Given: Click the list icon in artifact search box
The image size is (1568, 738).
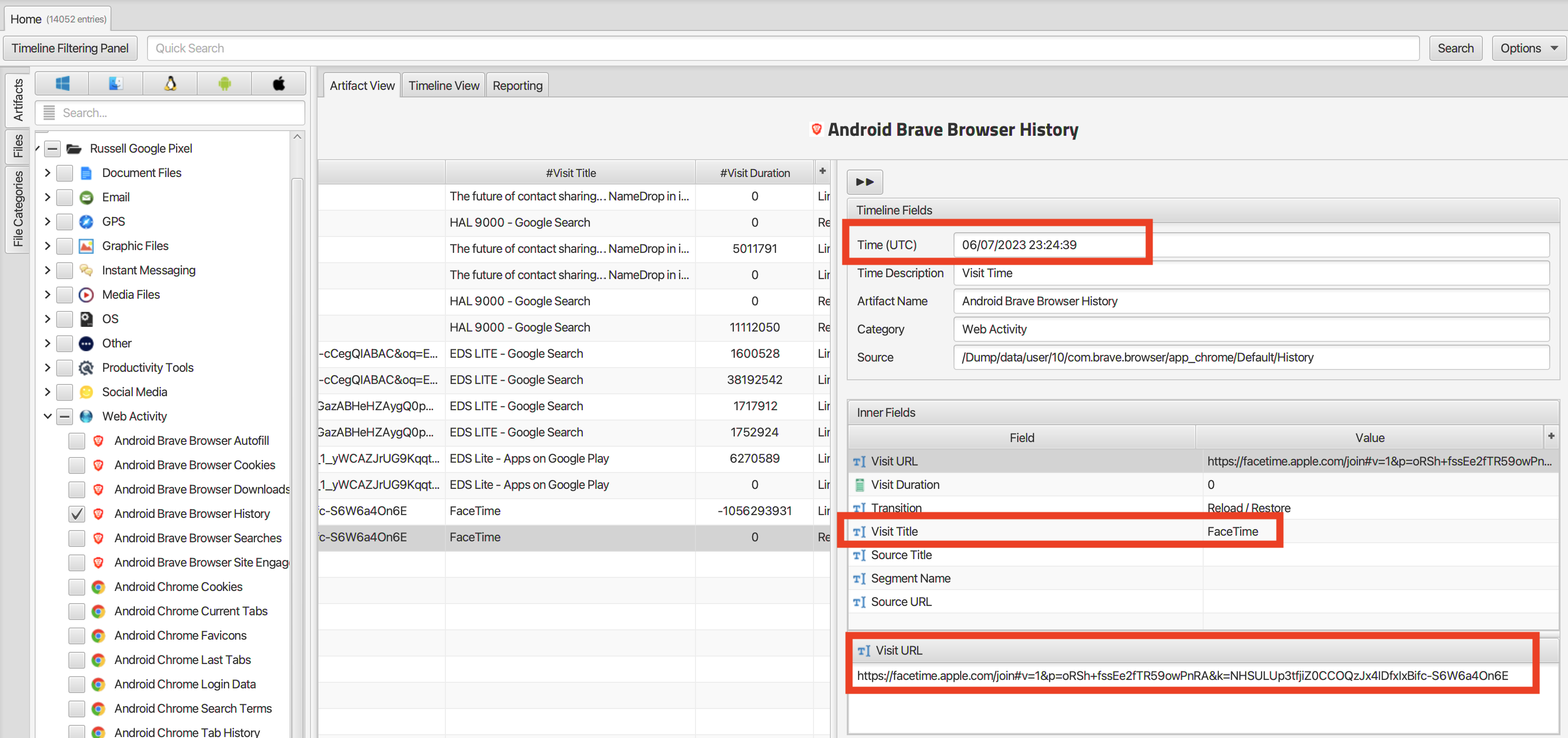Looking at the screenshot, I should click(x=49, y=112).
